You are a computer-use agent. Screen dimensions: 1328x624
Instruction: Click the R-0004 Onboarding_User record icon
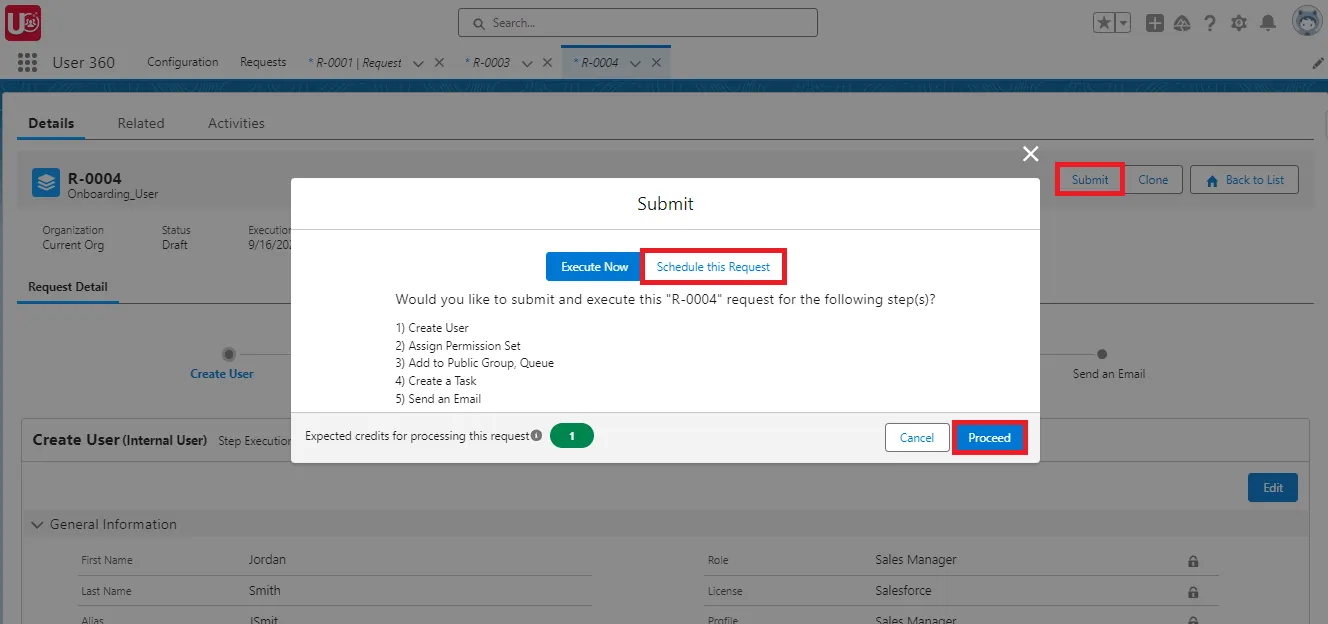coord(44,184)
